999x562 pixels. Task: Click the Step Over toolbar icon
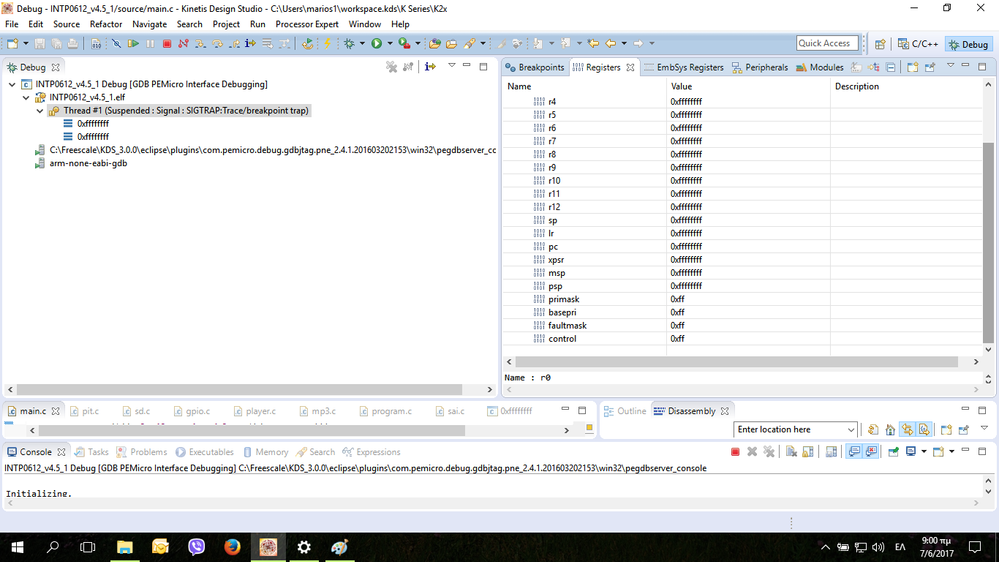coord(217,43)
